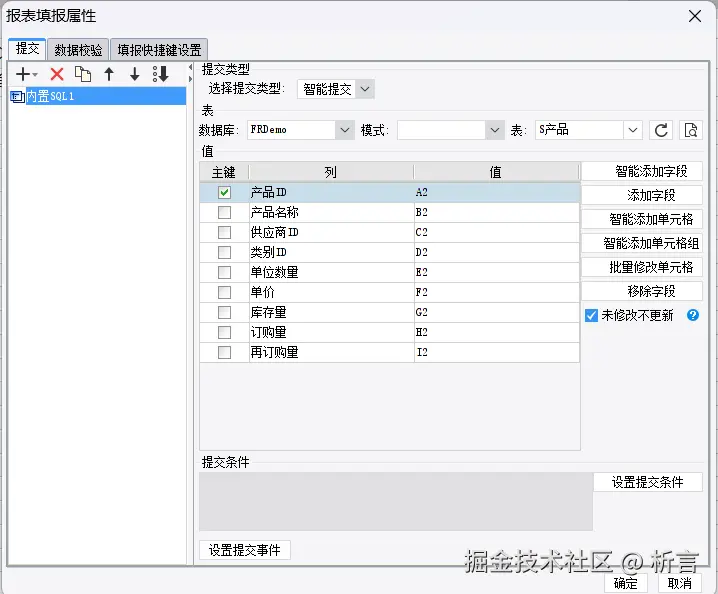Check the primary key box for 再订购量
Image resolution: width=718 pixels, height=594 pixels.
224,352
